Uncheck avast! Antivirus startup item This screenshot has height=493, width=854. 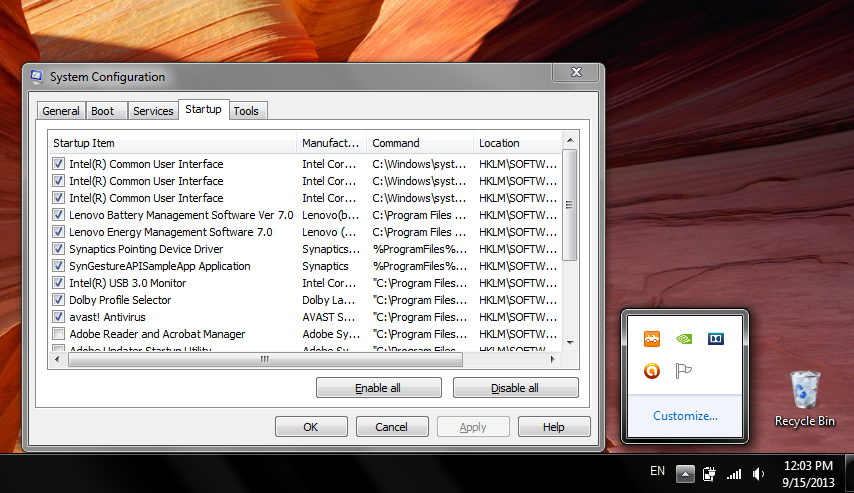[58, 317]
